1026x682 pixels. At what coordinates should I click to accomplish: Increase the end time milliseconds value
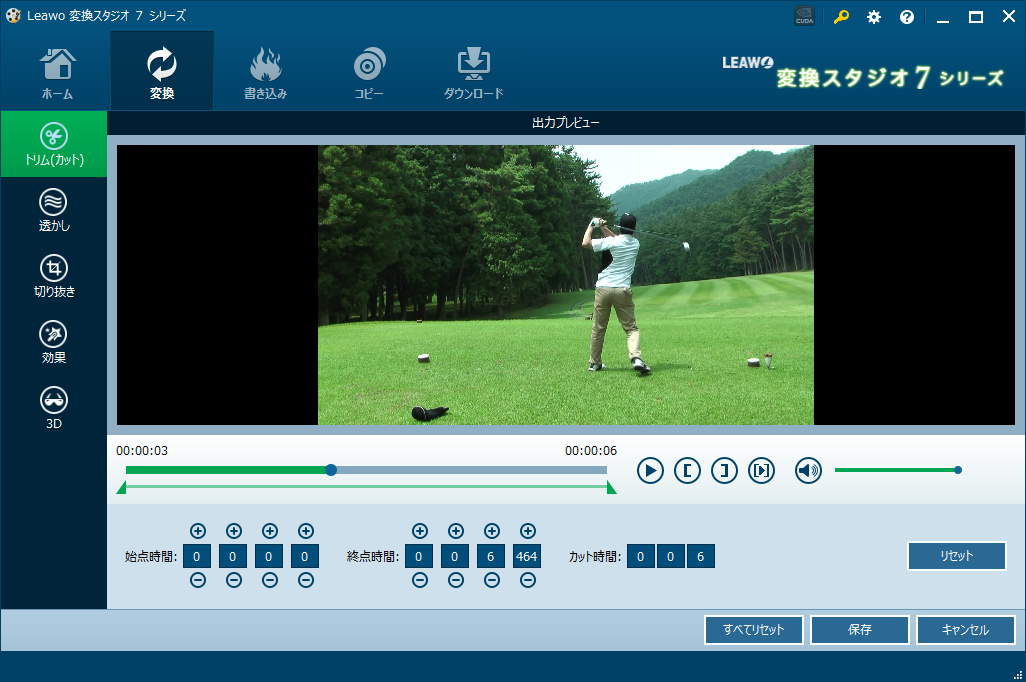point(527,531)
